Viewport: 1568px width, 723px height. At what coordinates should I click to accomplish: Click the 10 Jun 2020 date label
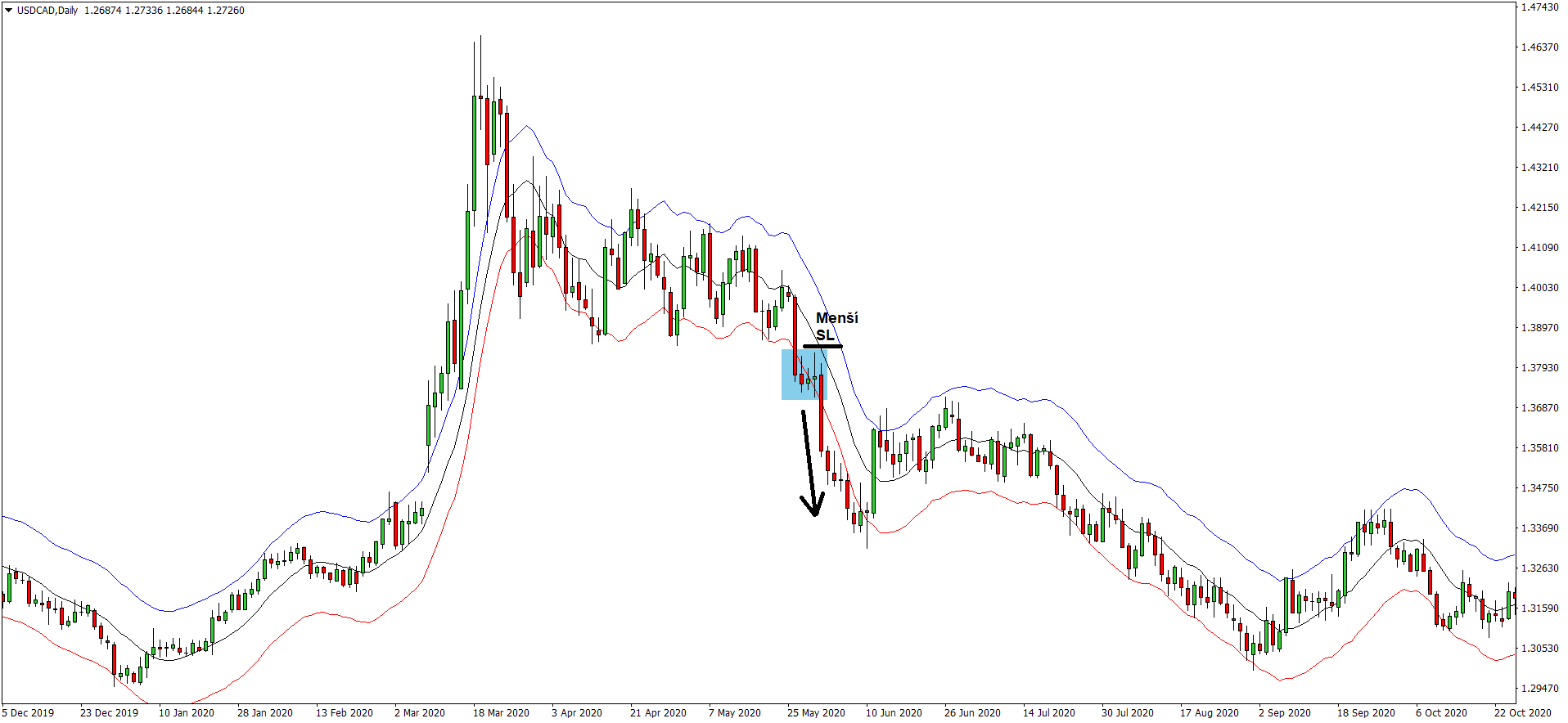coord(894,713)
